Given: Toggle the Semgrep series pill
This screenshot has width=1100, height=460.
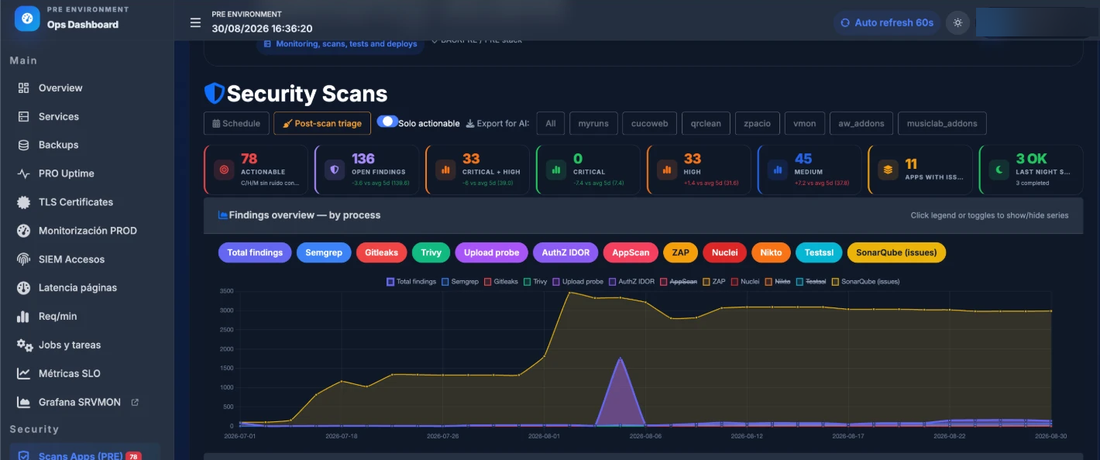Looking at the screenshot, I should point(324,252).
